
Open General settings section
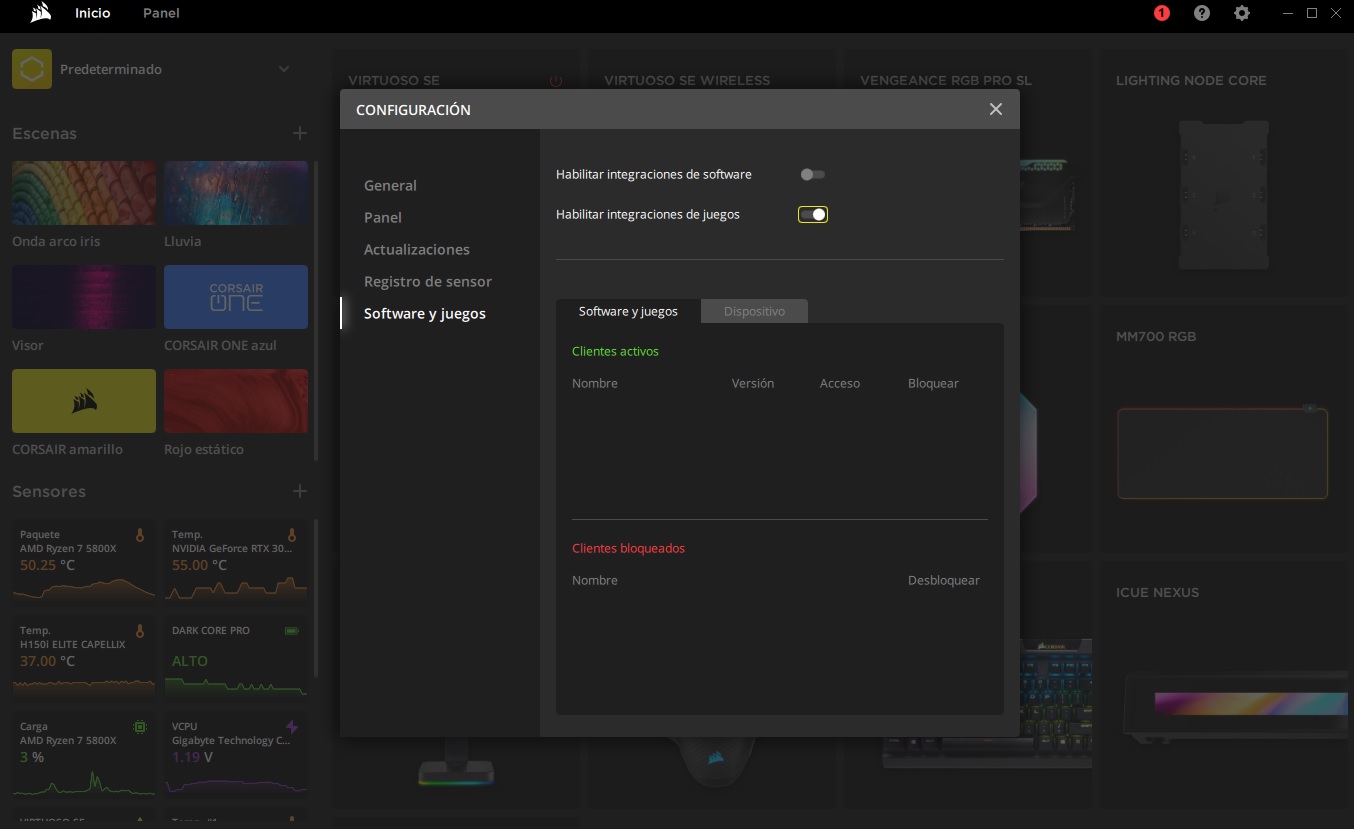(390, 185)
